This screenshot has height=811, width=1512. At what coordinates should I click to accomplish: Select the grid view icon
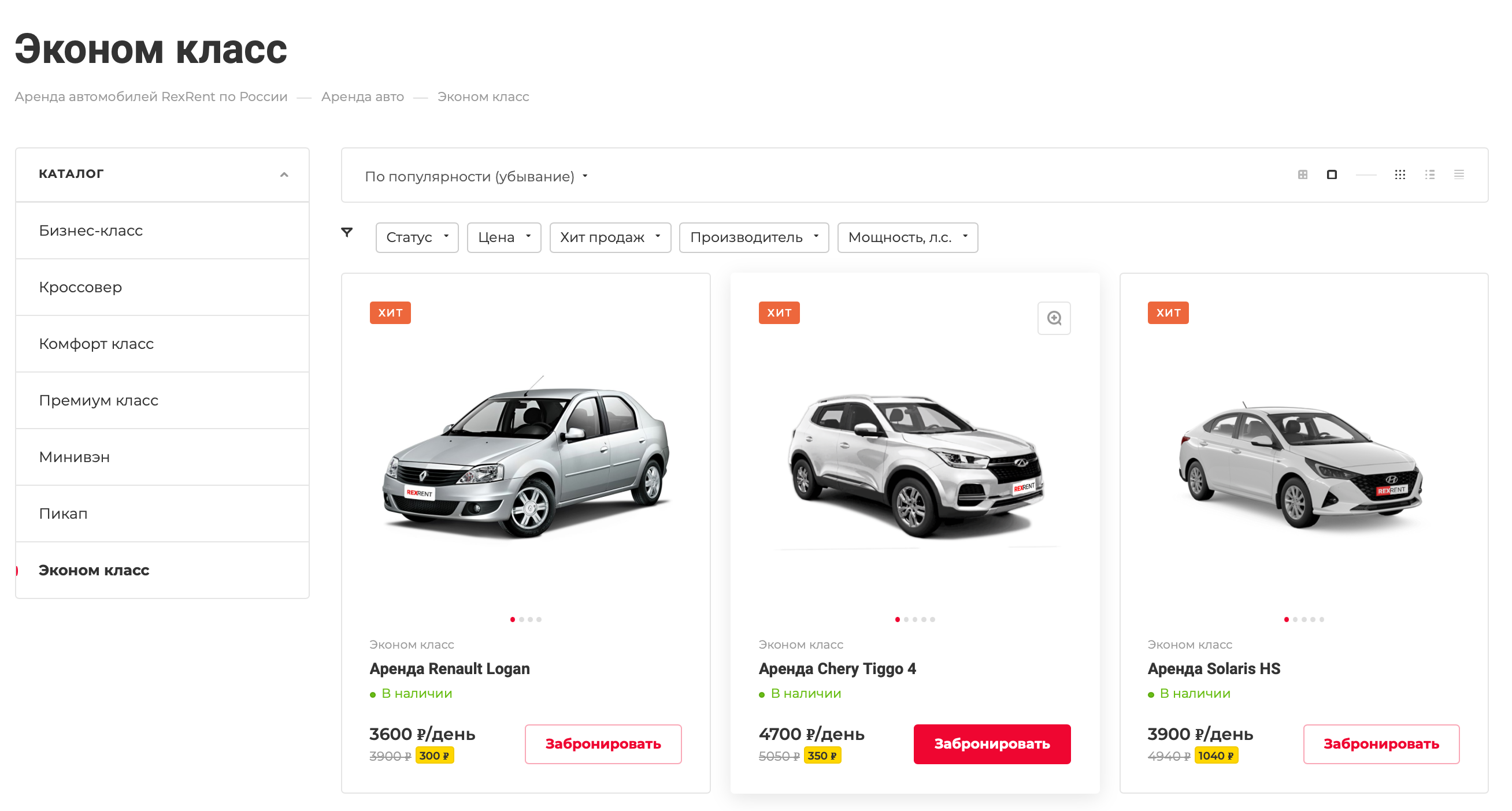pyautogui.click(x=1302, y=174)
